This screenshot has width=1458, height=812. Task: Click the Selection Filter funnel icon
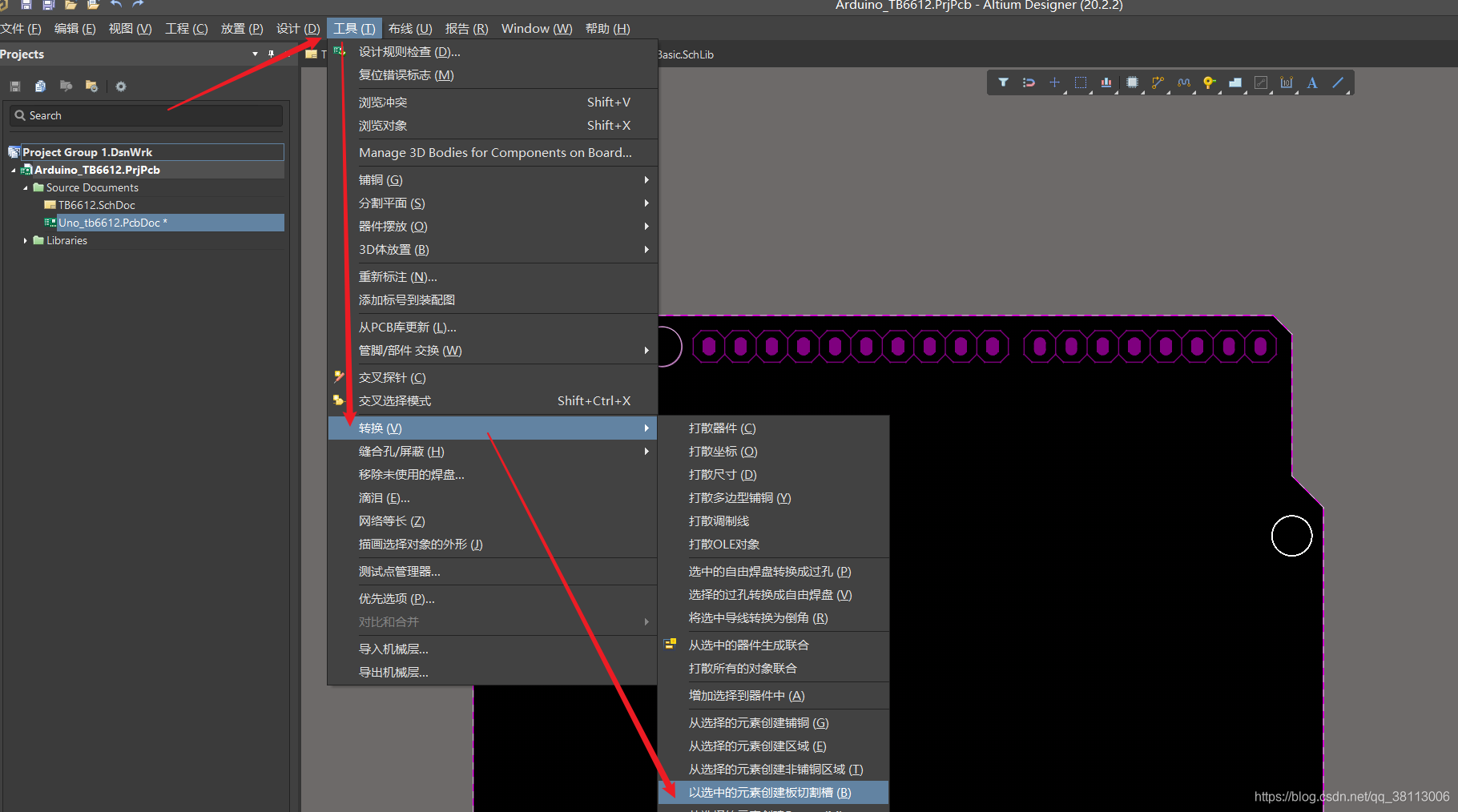pos(1003,82)
